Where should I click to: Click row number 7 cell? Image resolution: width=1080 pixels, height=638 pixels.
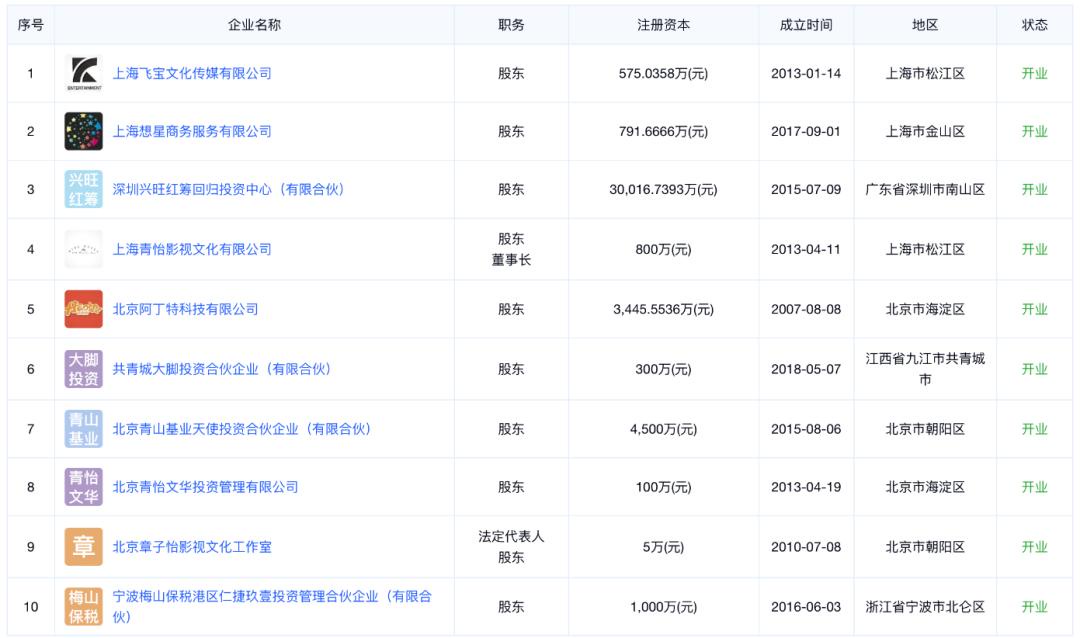tap(30, 429)
